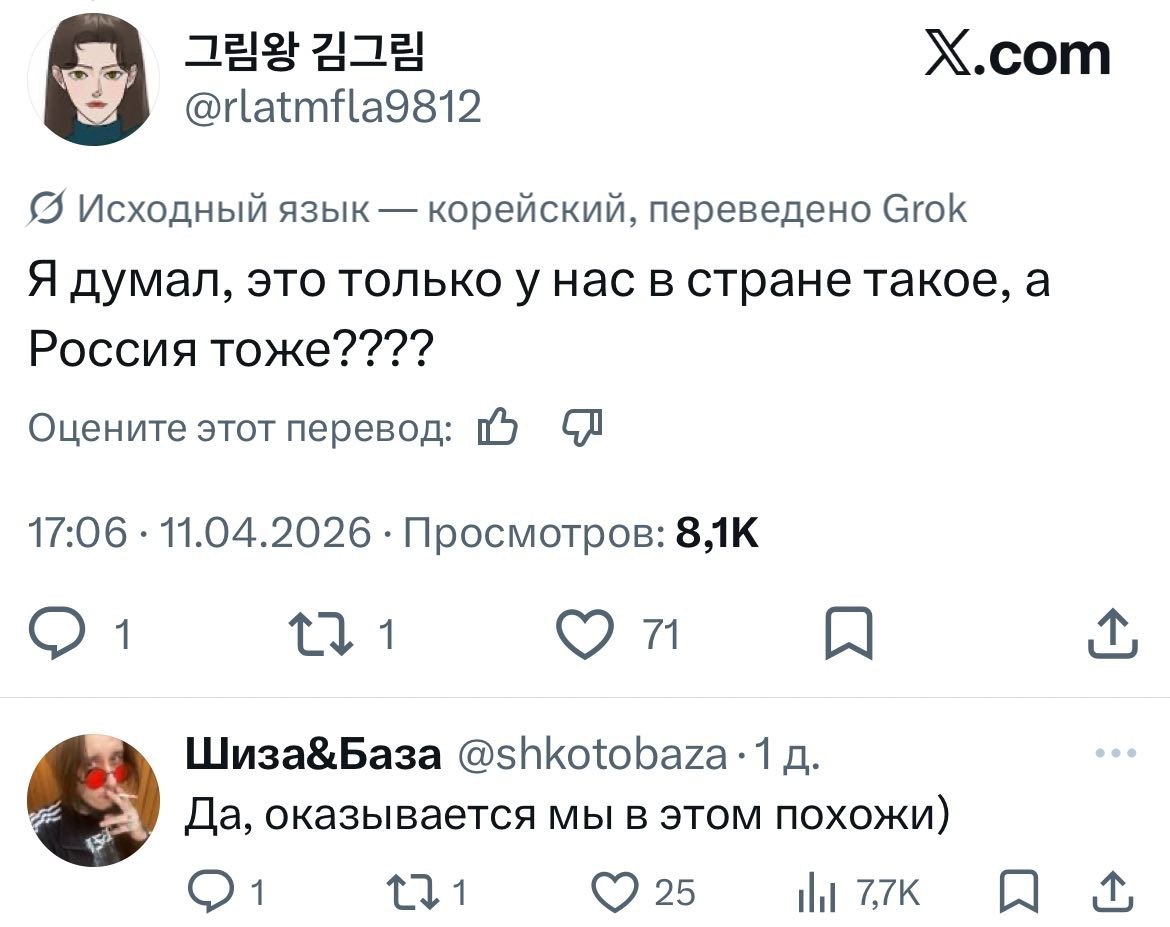Bookmark the Шиза&База reply
Screen dimensions: 1170x927
(1017, 891)
